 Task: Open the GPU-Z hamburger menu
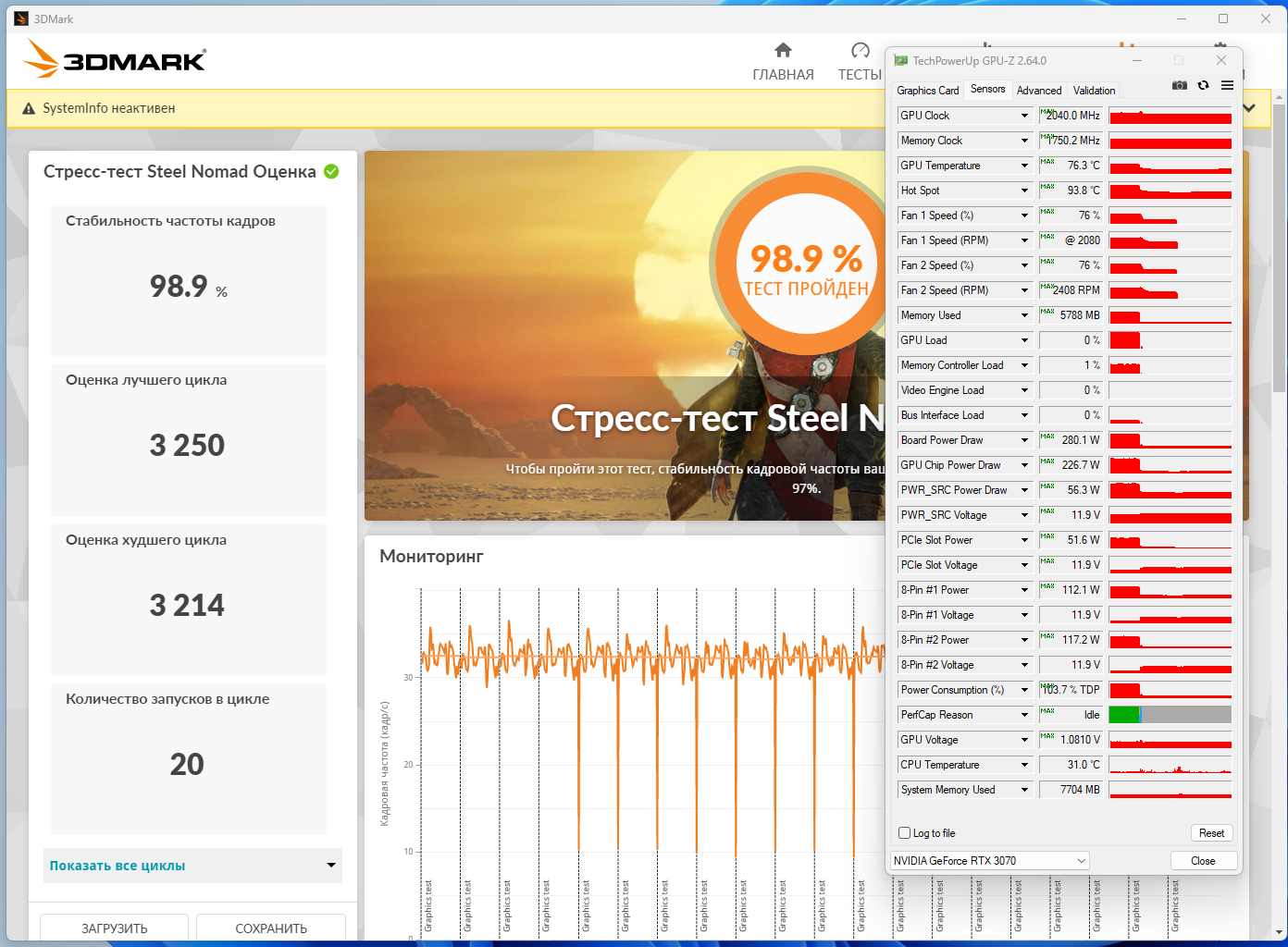(x=1227, y=85)
